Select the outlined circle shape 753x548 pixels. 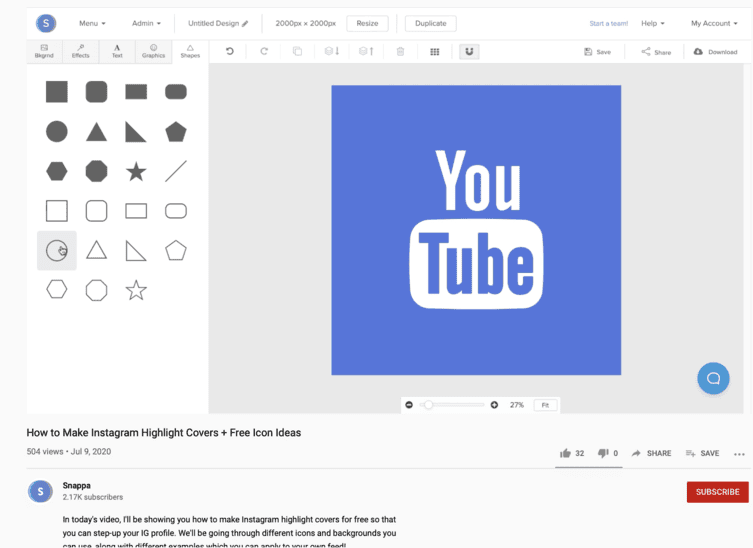(x=57, y=250)
